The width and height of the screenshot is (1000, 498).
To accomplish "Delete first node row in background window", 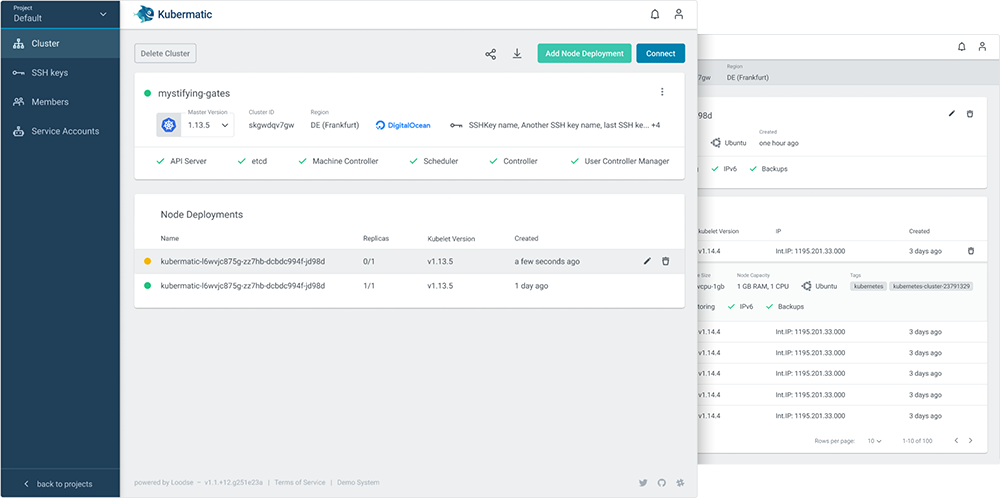I will [971, 251].
